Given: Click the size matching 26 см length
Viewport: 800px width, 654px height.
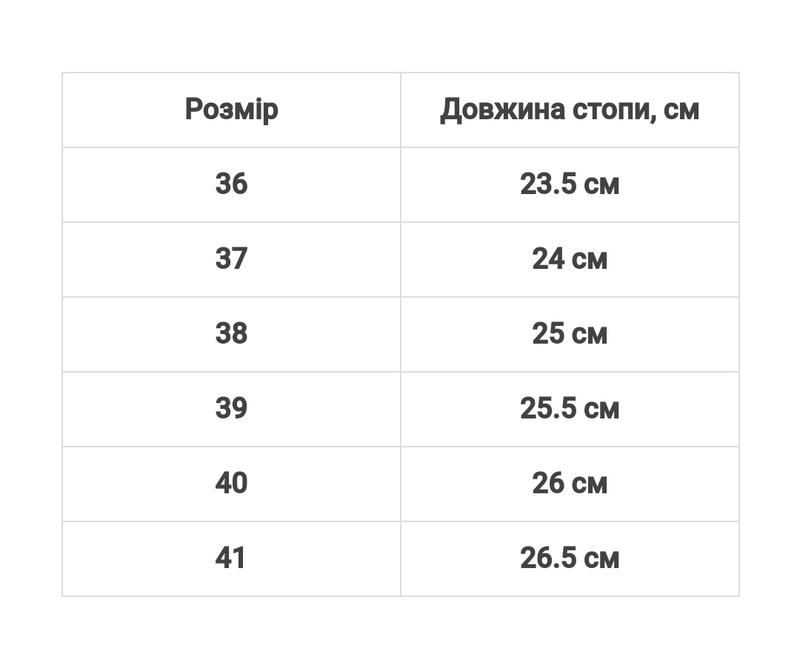Looking at the screenshot, I should point(231,483).
